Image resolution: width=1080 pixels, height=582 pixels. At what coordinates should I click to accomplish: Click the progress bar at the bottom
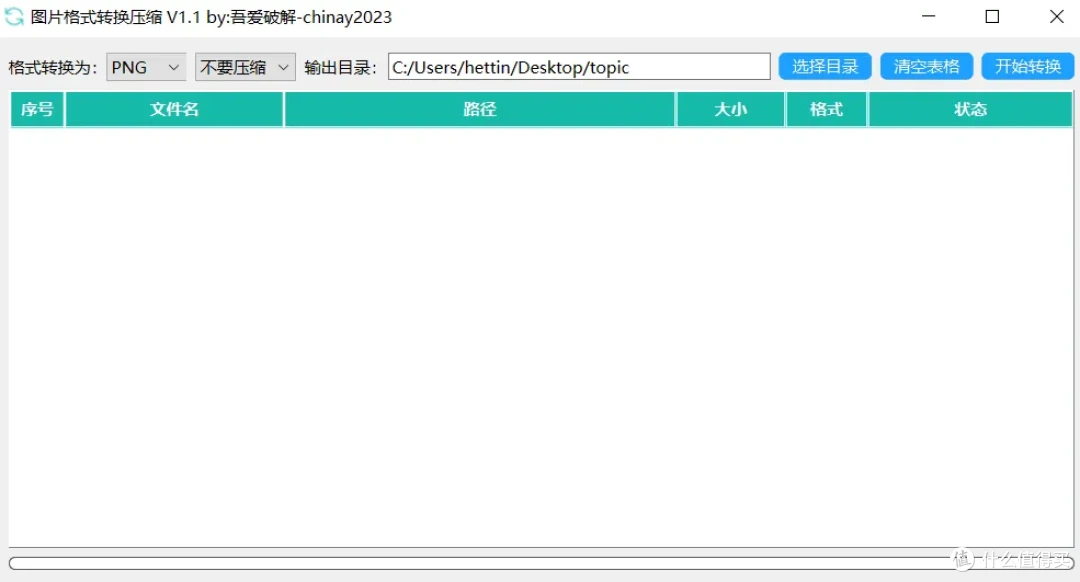coord(541,563)
